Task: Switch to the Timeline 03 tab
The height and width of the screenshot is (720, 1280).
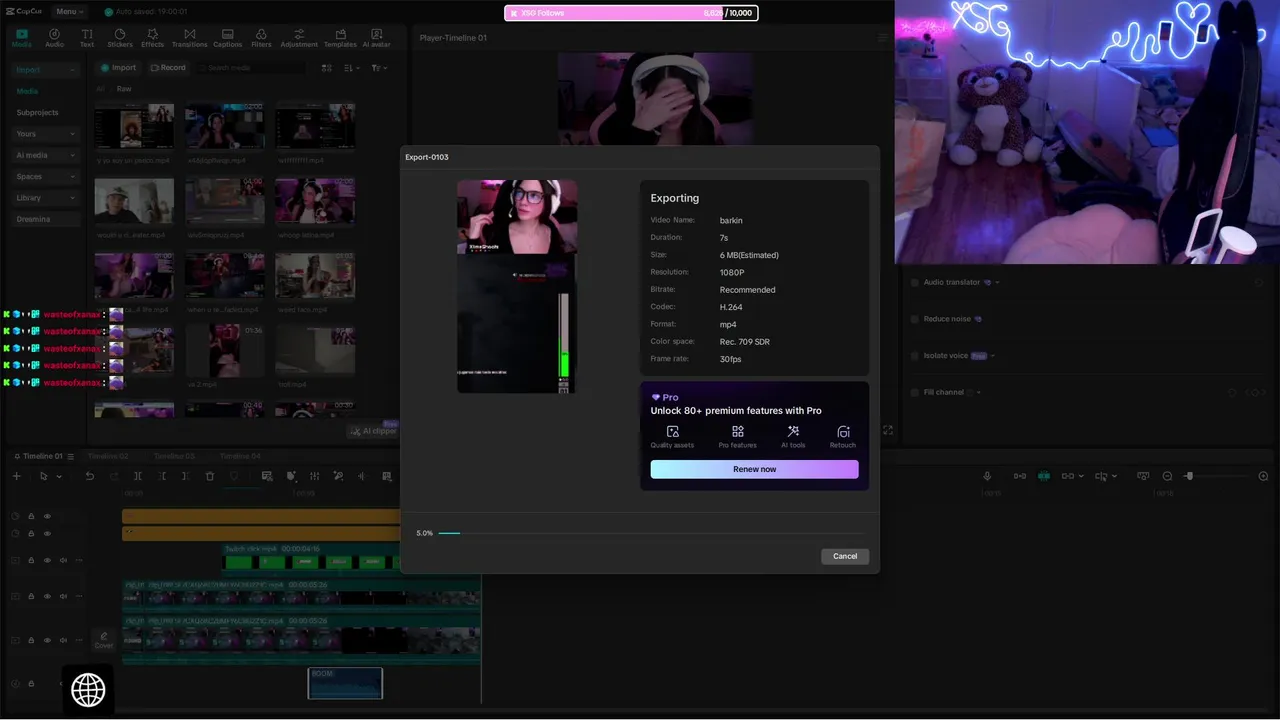Action: 174,456
